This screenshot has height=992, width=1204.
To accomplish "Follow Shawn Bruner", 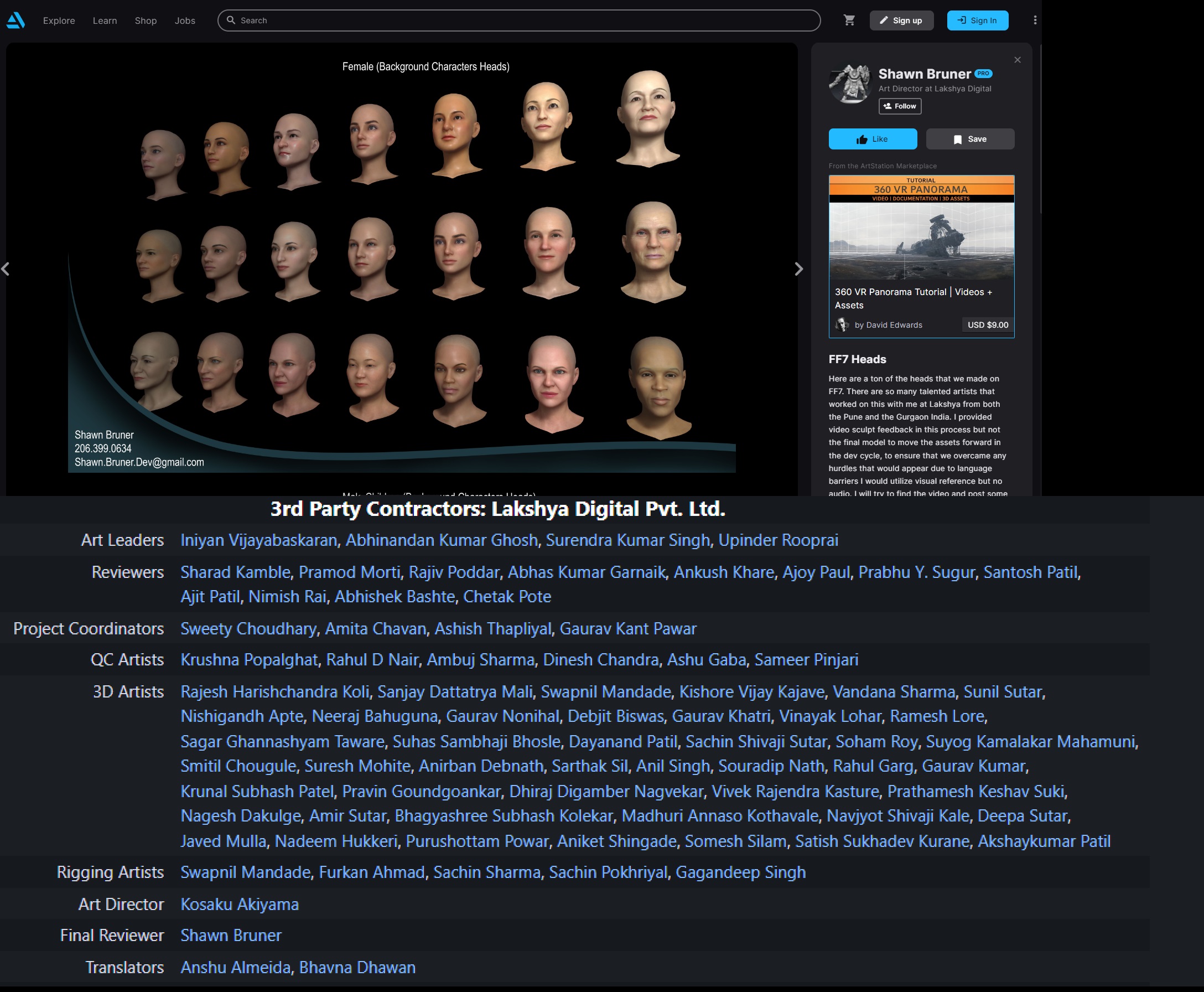I will [900, 106].
